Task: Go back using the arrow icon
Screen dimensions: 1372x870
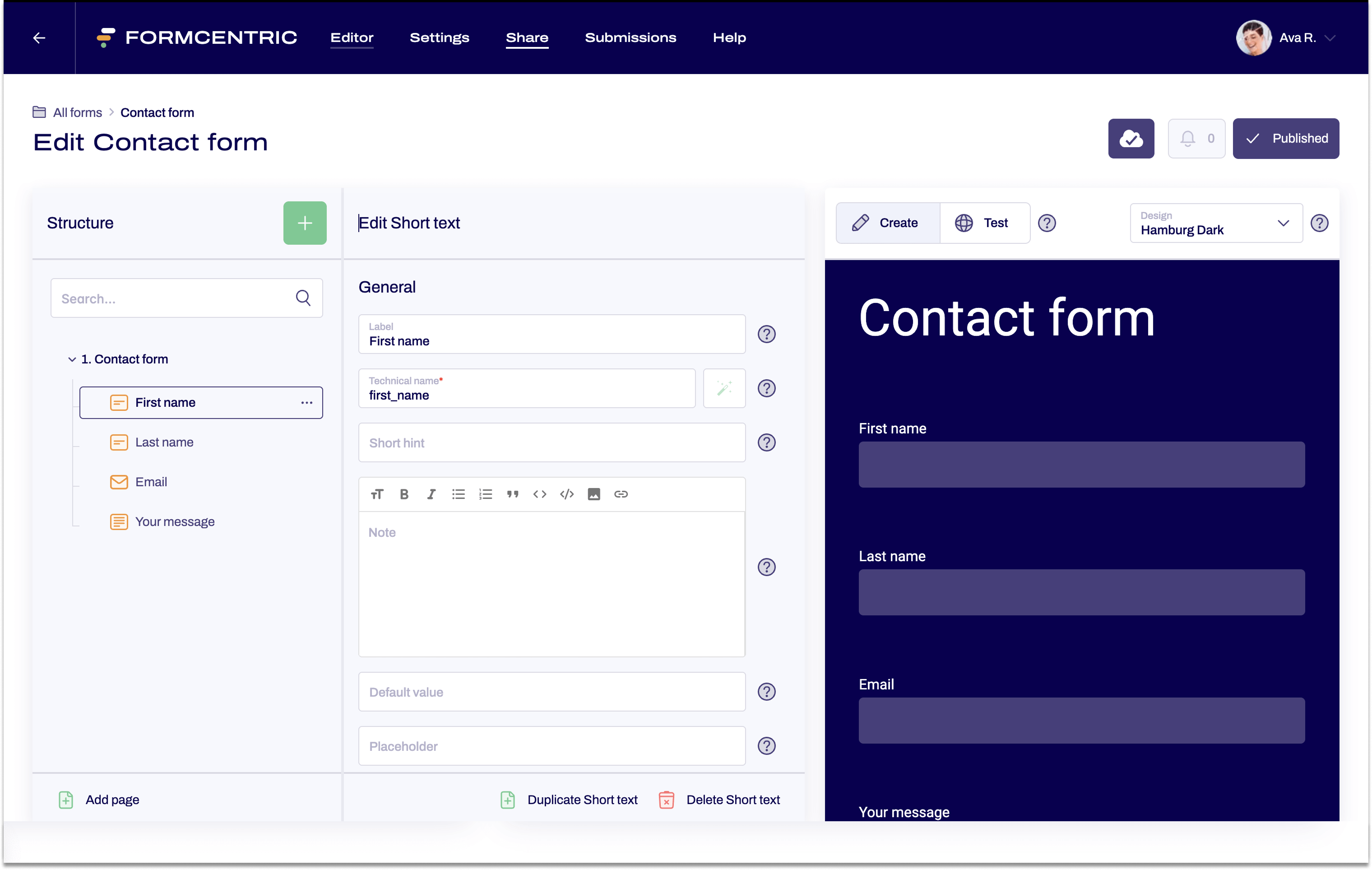Action: coord(39,37)
